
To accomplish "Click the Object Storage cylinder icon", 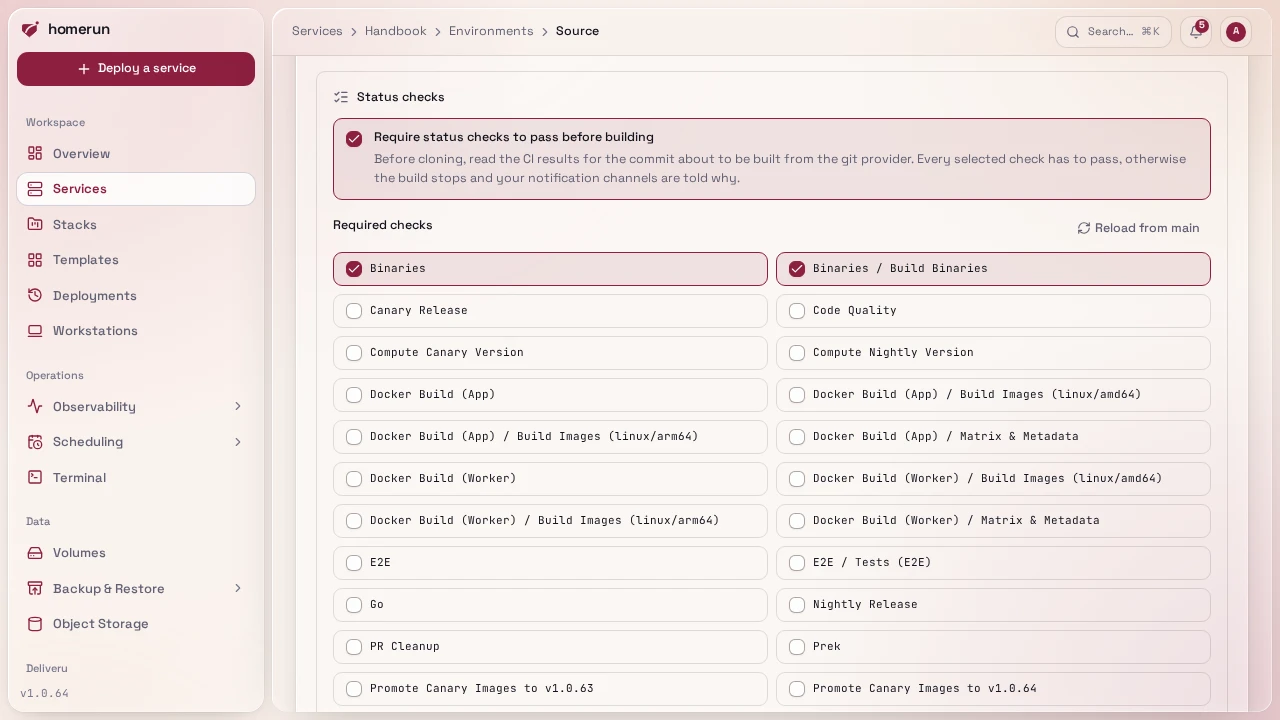I will click(35, 624).
